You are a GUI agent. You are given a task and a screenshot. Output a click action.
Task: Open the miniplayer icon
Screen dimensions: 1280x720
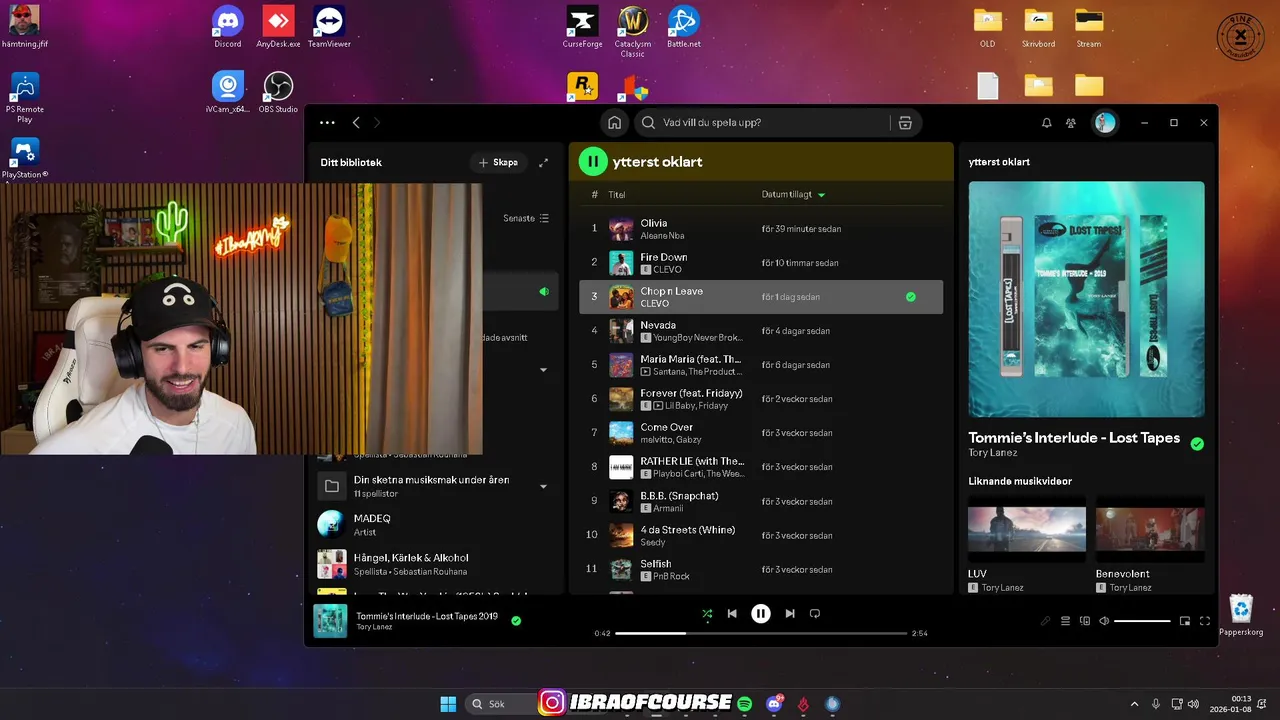(x=1185, y=621)
